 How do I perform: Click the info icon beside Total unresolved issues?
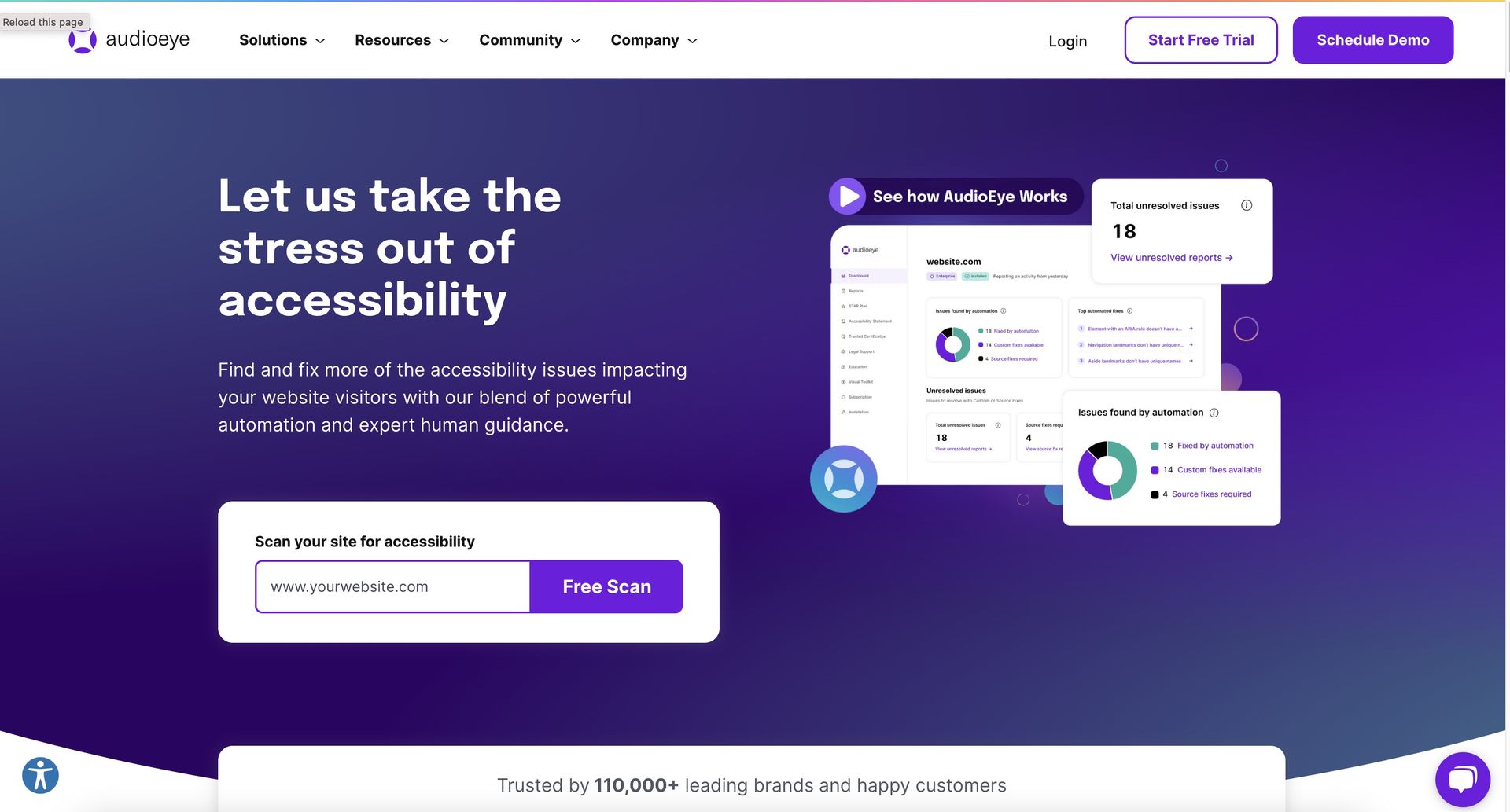tap(1247, 205)
